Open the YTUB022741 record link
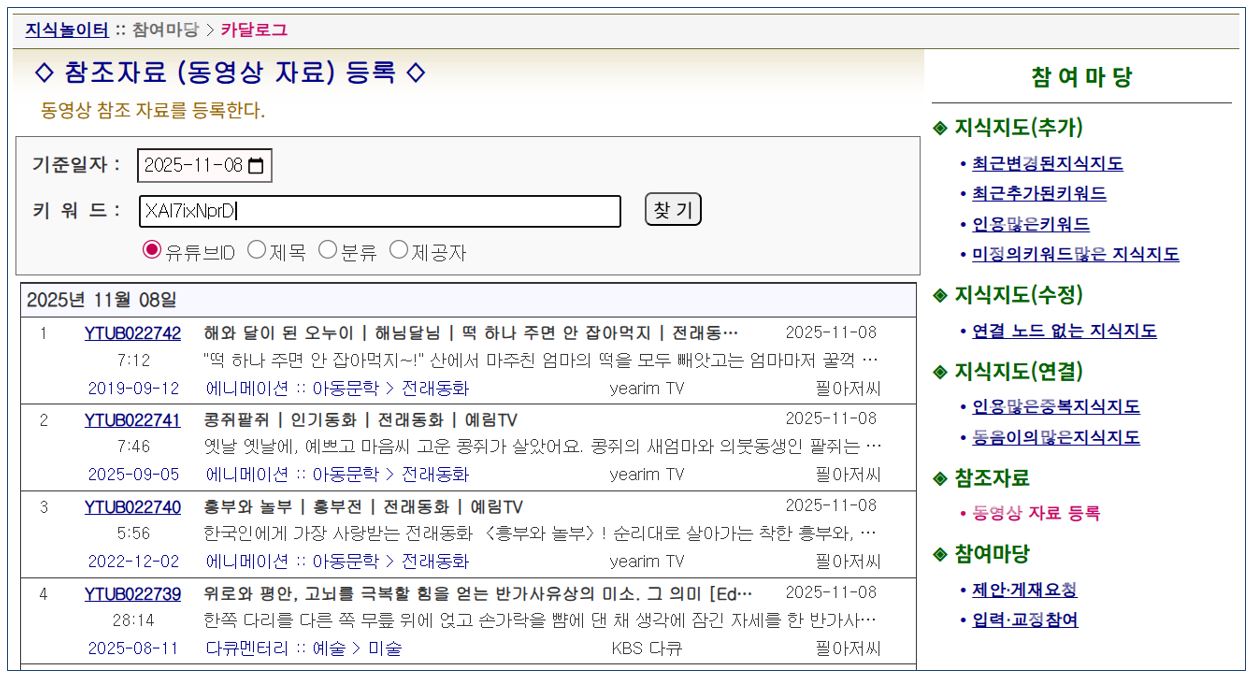Image resolution: width=1256 pixels, height=682 pixels. 133,420
